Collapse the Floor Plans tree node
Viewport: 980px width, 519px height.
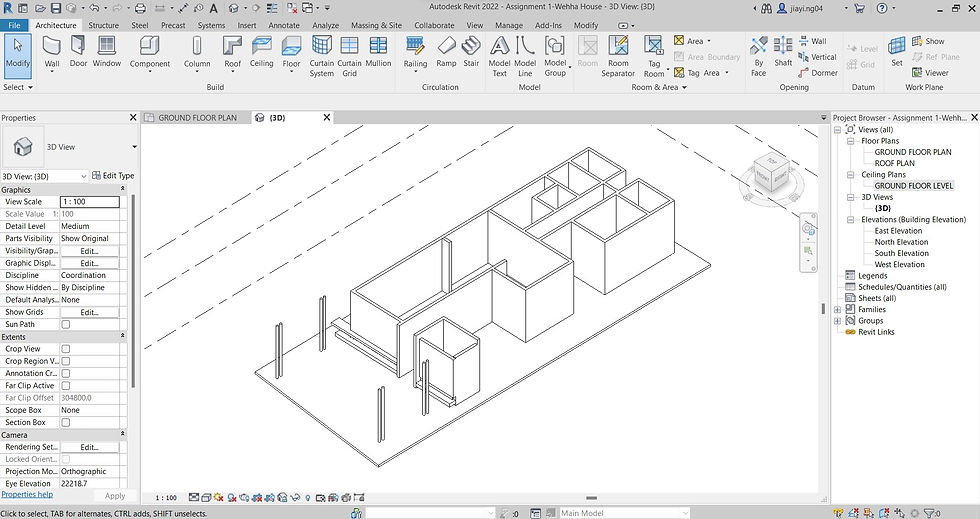(851, 141)
